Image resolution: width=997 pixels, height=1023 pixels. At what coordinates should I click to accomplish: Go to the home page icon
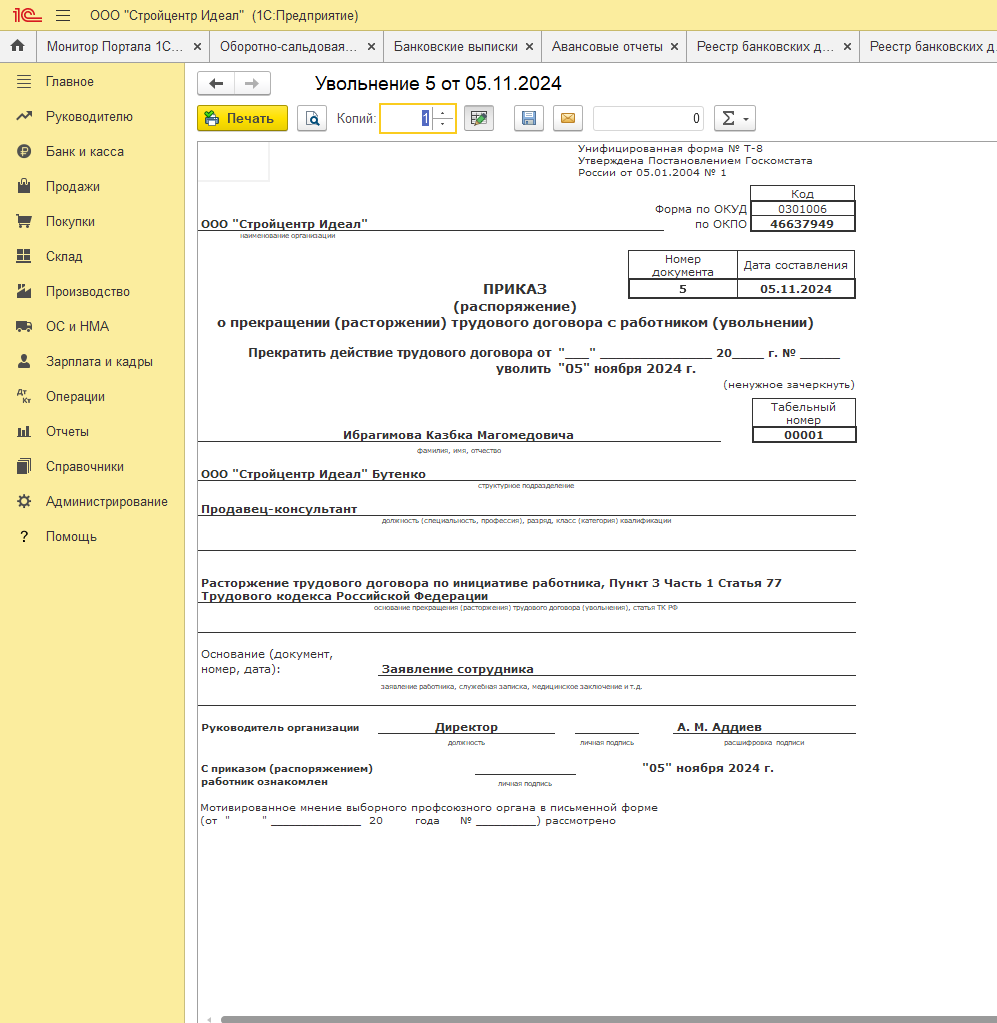(18, 46)
